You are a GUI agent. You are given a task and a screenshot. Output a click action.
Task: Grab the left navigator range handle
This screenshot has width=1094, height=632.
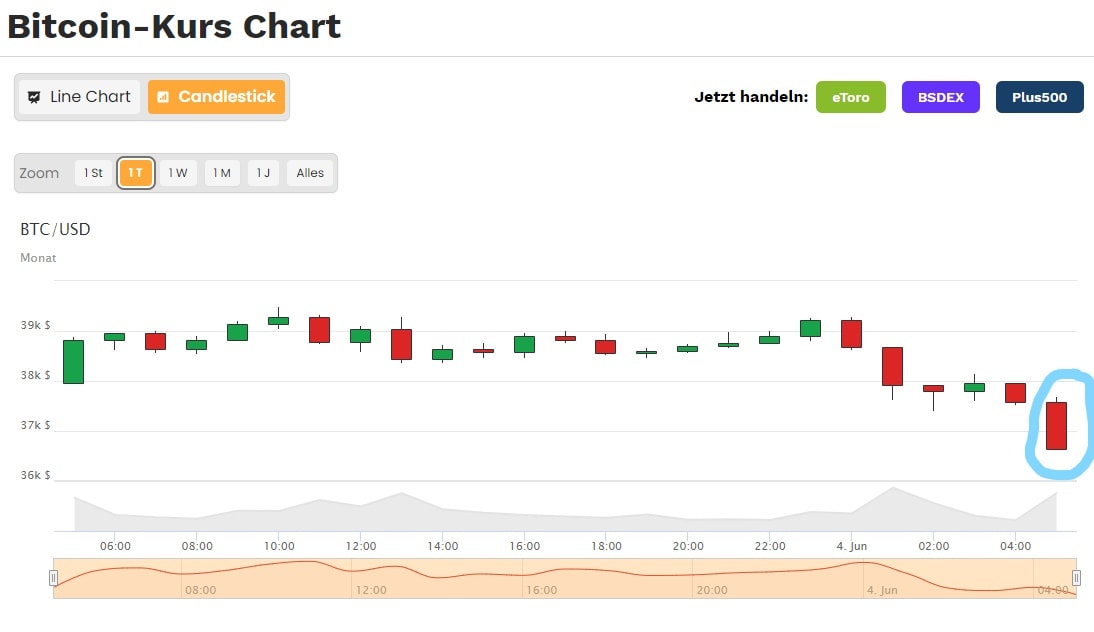point(53,578)
